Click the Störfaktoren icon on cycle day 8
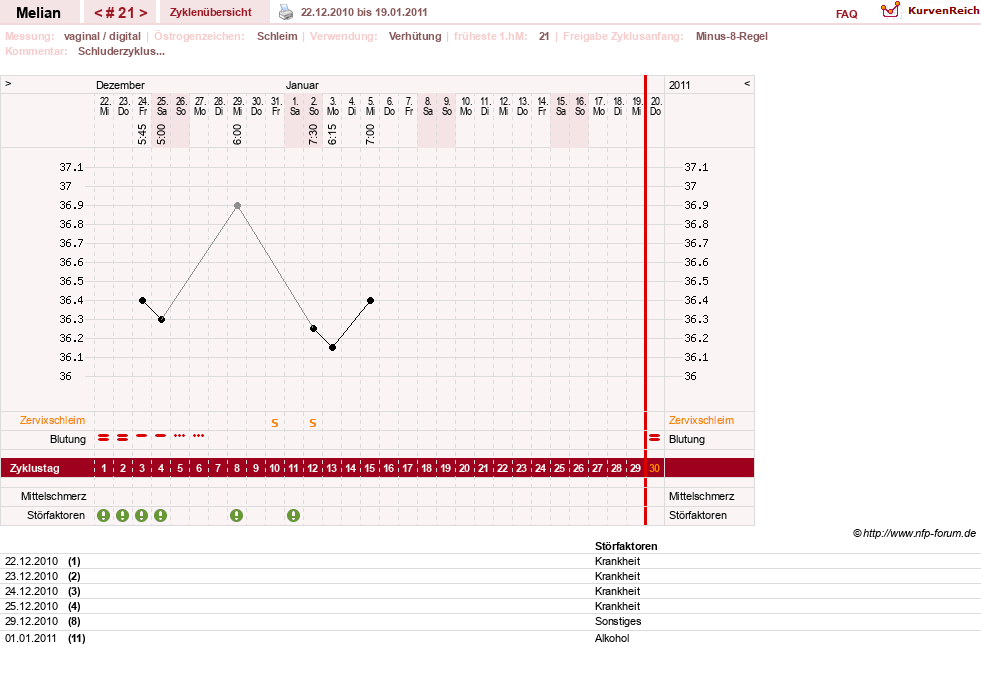 (x=236, y=515)
